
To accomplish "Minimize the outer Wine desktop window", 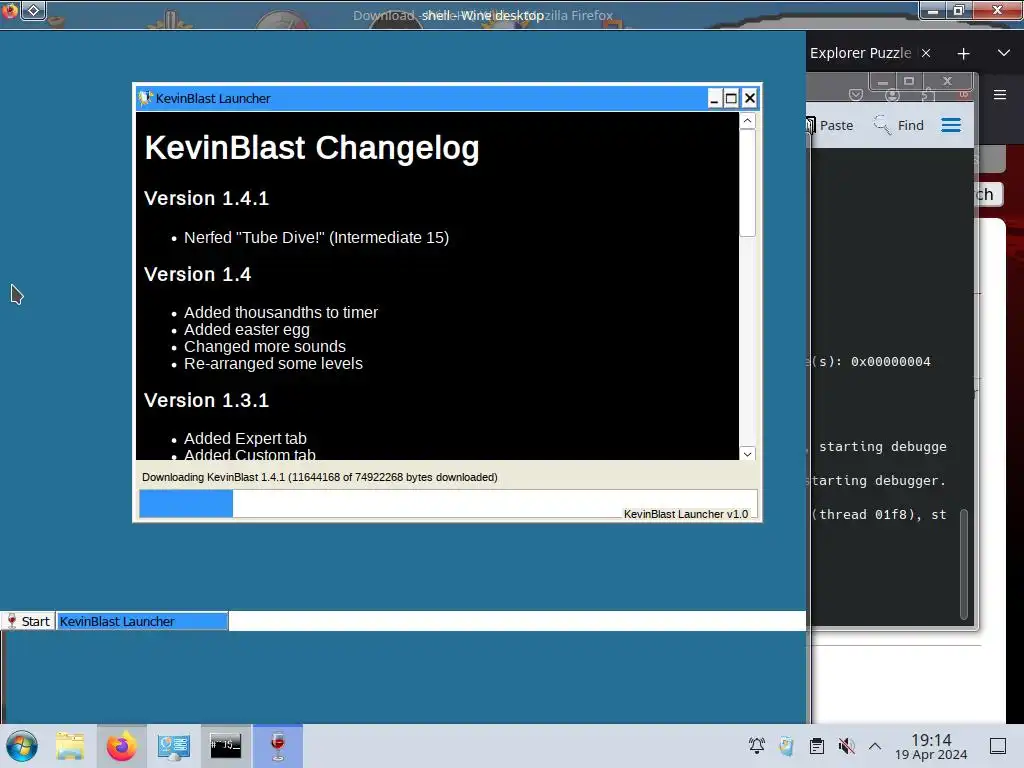I will [933, 10].
